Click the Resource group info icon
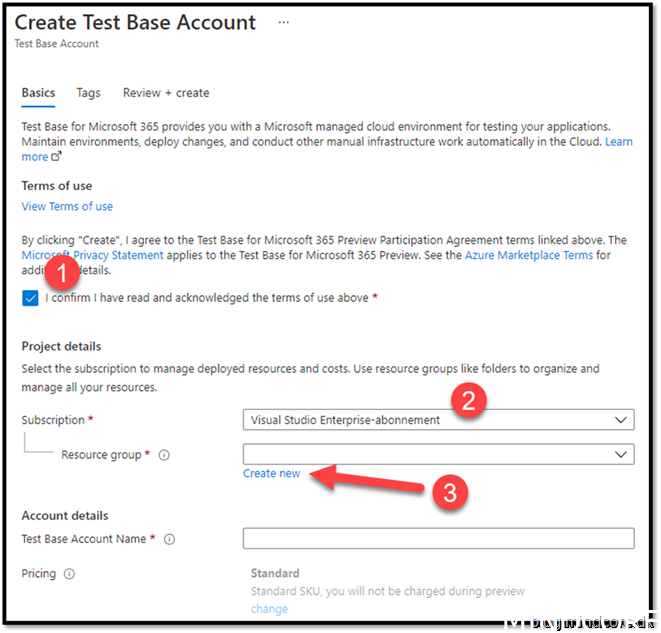This screenshot has height=633, width=661. pyautogui.click(x=164, y=455)
